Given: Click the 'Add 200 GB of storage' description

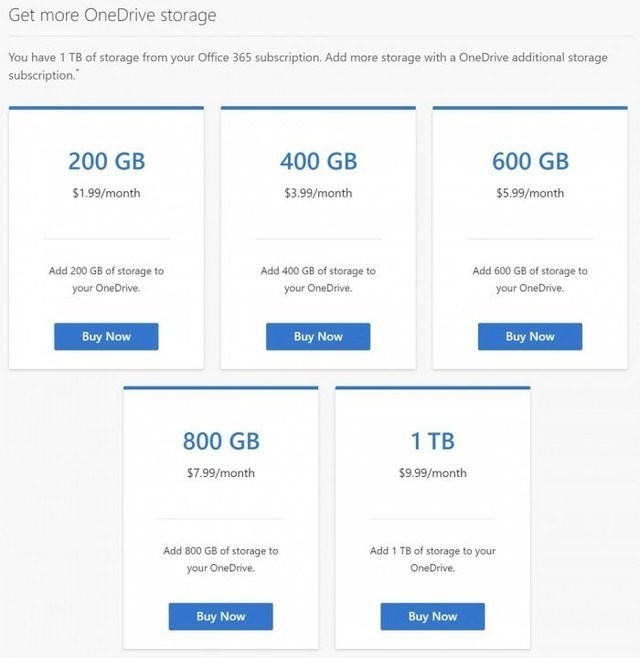Looking at the screenshot, I should [x=106, y=279].
